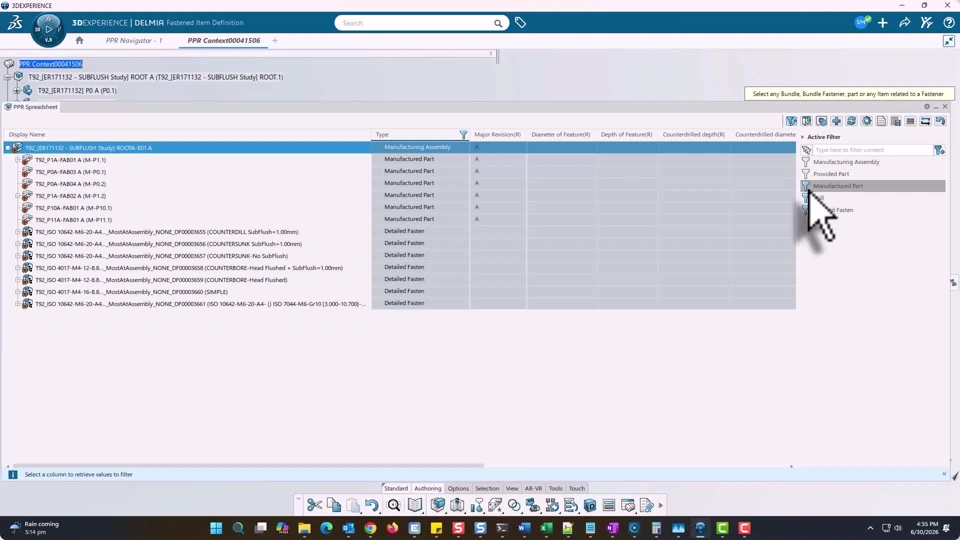
Task: Click the Share arrow icon in top bar
Action: click(x=904, y=23)
